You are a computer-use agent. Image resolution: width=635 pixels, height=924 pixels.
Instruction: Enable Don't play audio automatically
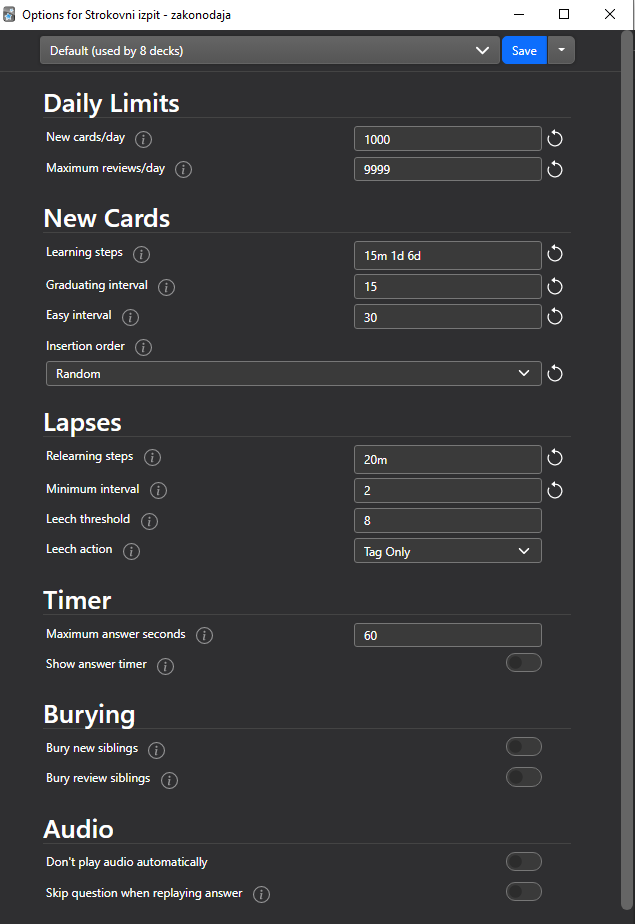(x=523, y=861)
